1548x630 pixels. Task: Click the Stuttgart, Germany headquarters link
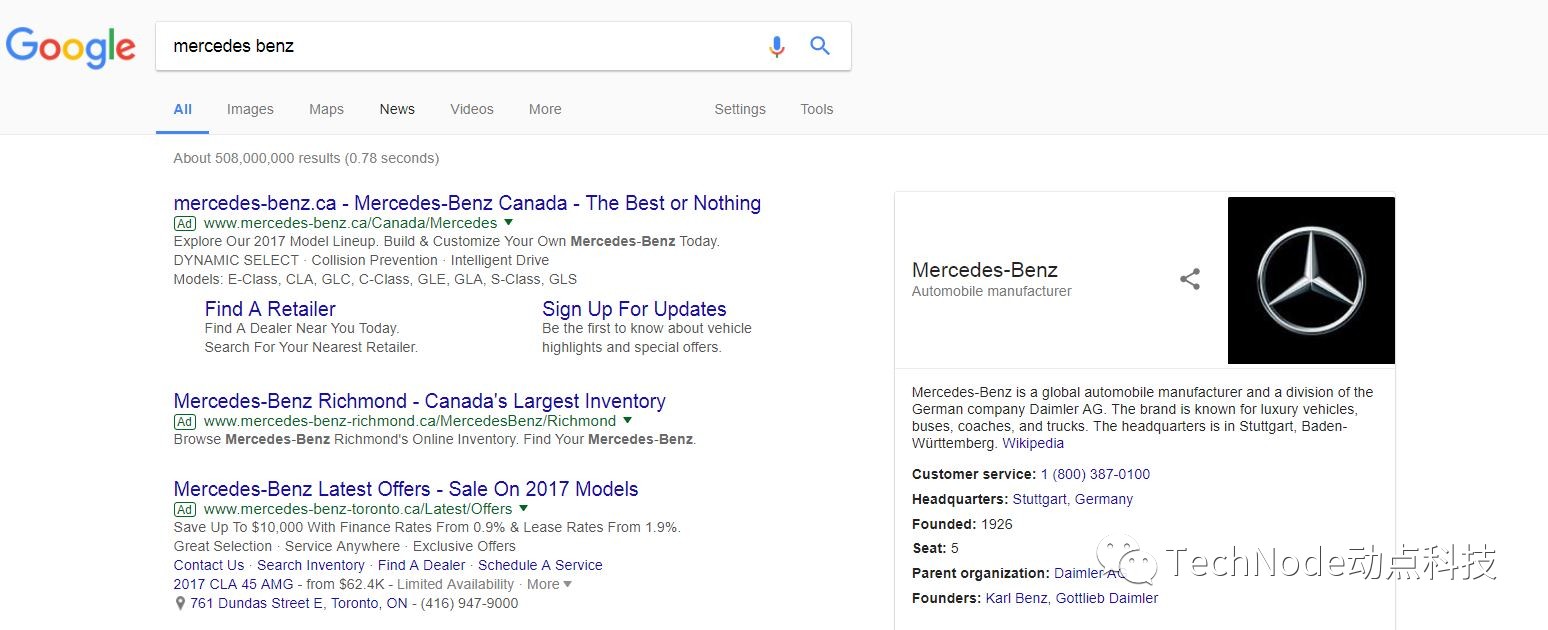click(x=1073, y=499)
